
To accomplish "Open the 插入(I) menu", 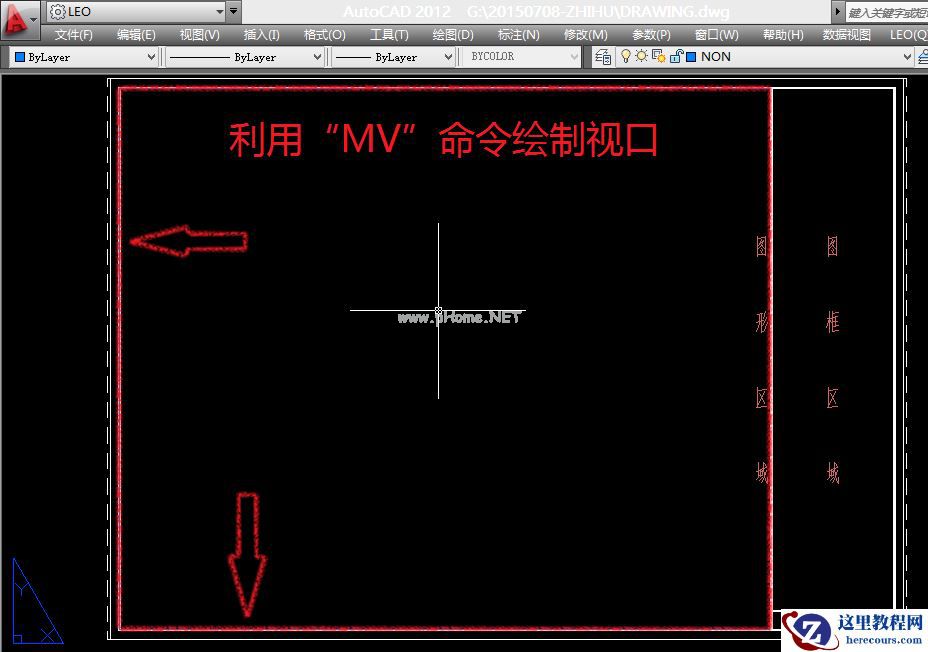I will coord(261,35).
